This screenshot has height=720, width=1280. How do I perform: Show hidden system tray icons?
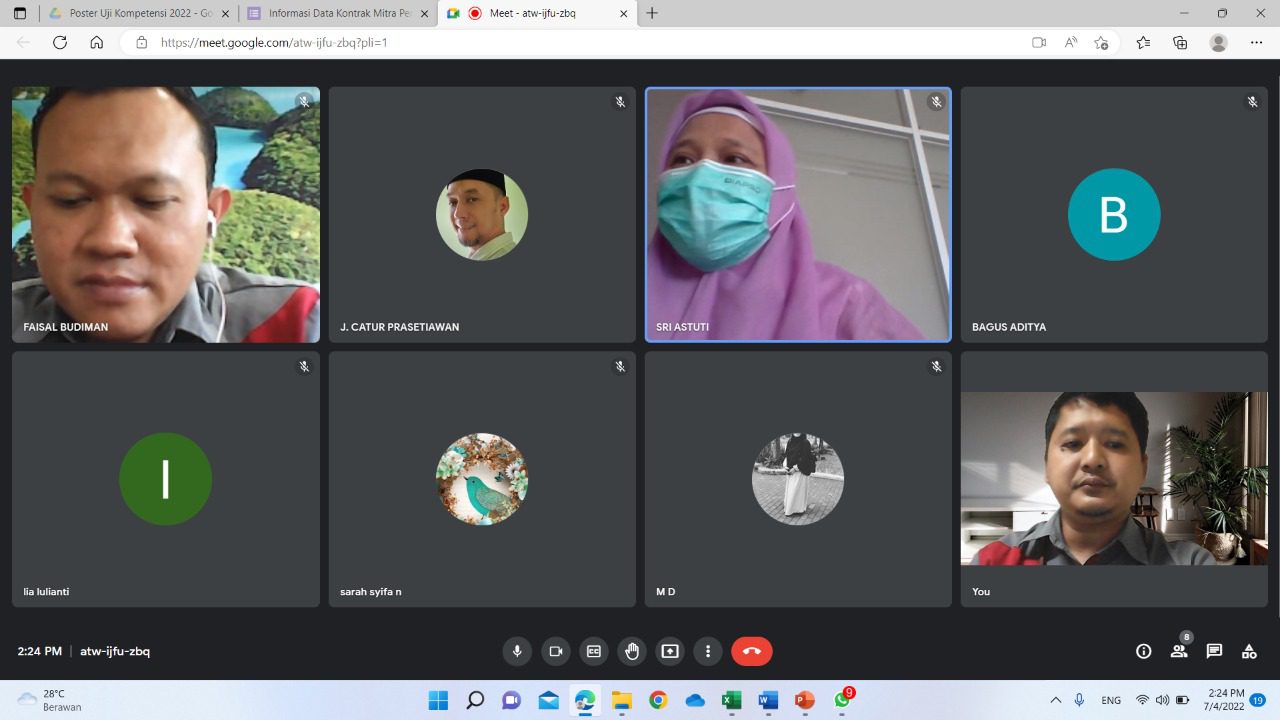click(x=1055, y=700)
